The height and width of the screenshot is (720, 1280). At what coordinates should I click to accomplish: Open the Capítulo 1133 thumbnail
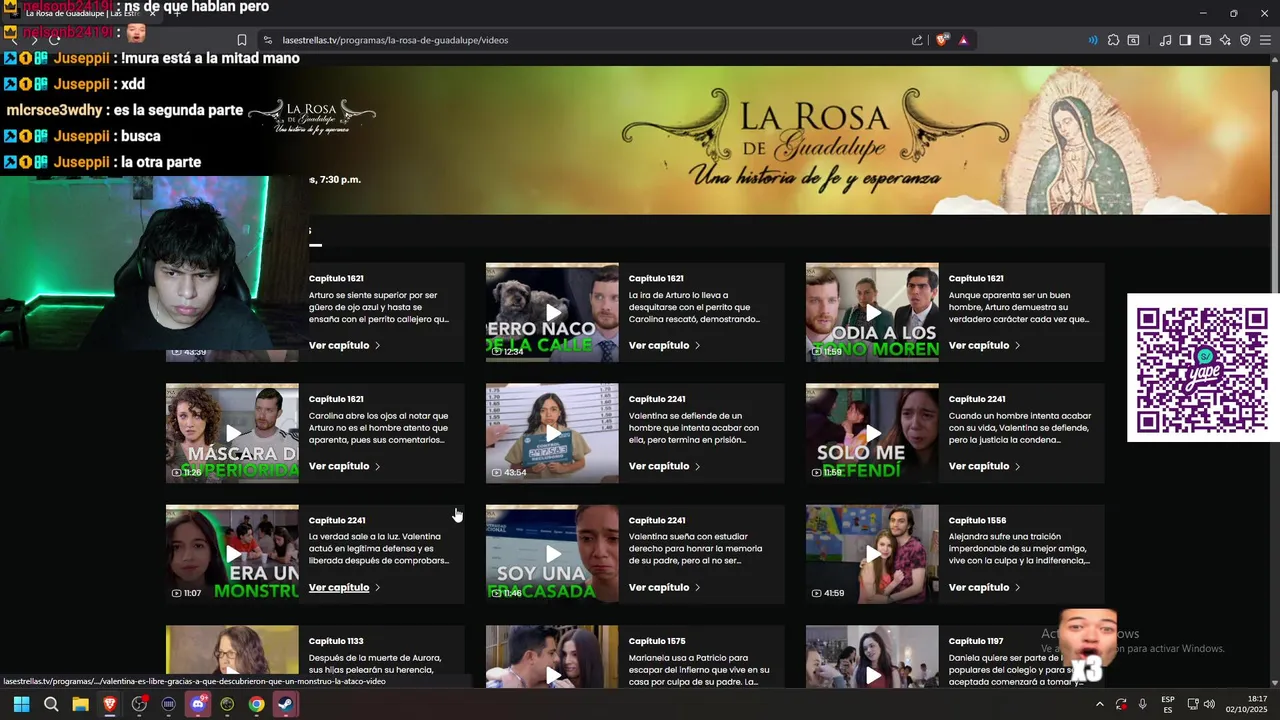point(232,656)
